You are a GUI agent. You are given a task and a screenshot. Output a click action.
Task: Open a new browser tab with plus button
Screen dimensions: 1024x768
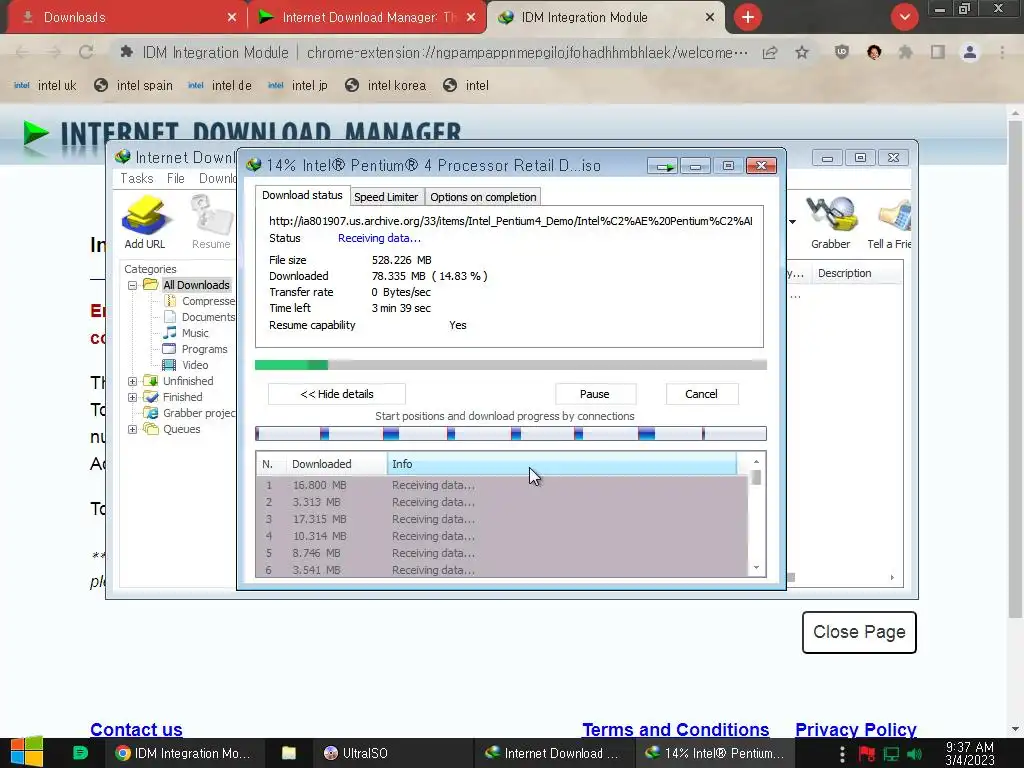point(748,17)
